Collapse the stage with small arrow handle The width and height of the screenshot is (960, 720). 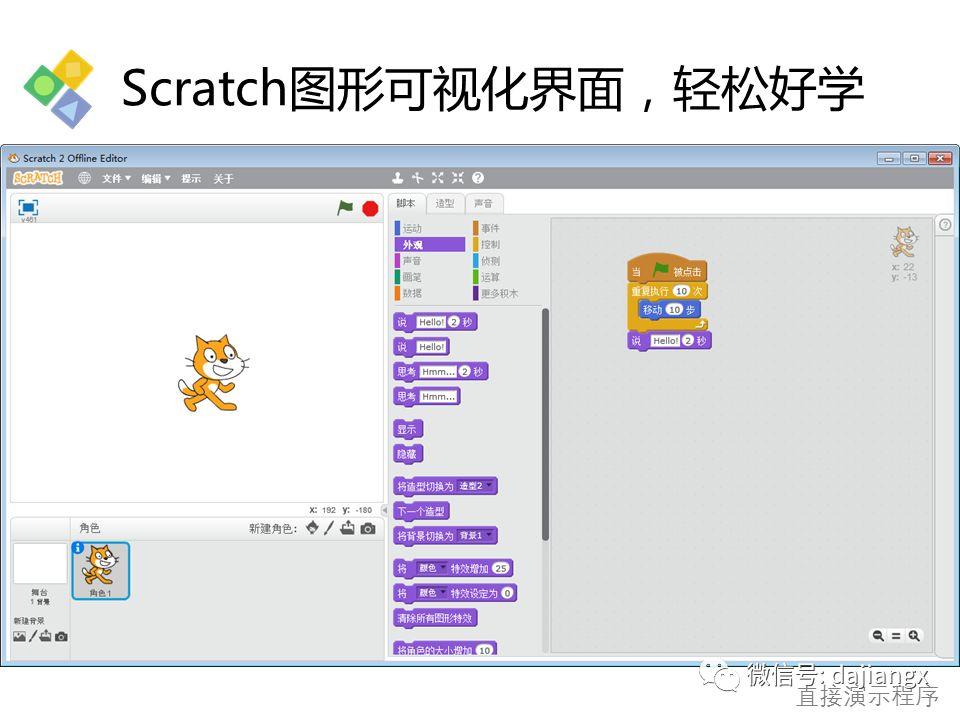coord(384,509)
